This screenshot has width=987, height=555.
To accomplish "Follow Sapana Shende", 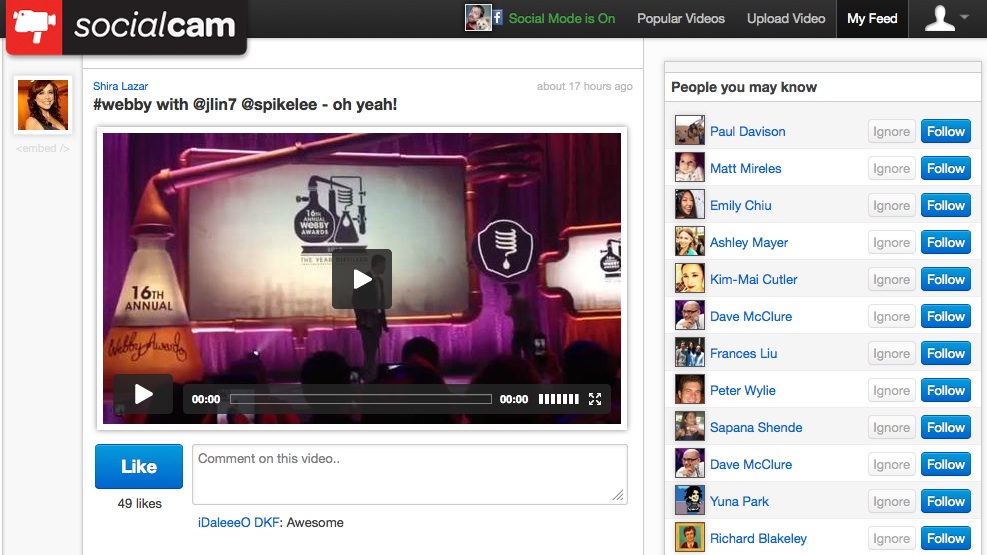I will (x=945, y=428).
